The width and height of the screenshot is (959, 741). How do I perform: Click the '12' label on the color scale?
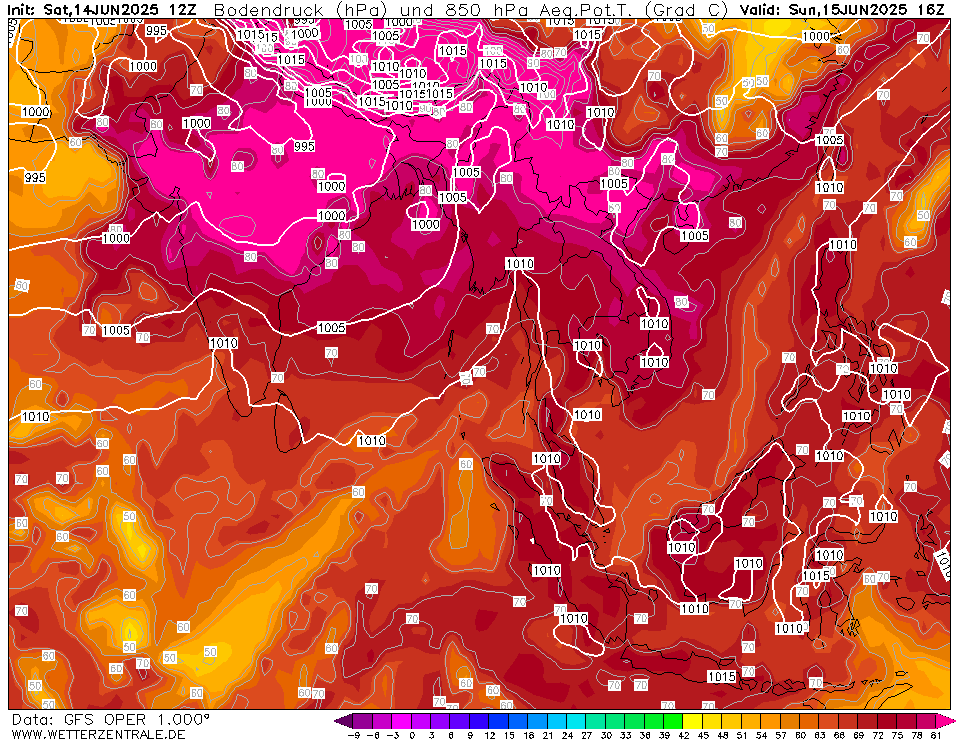click(490, 735)
